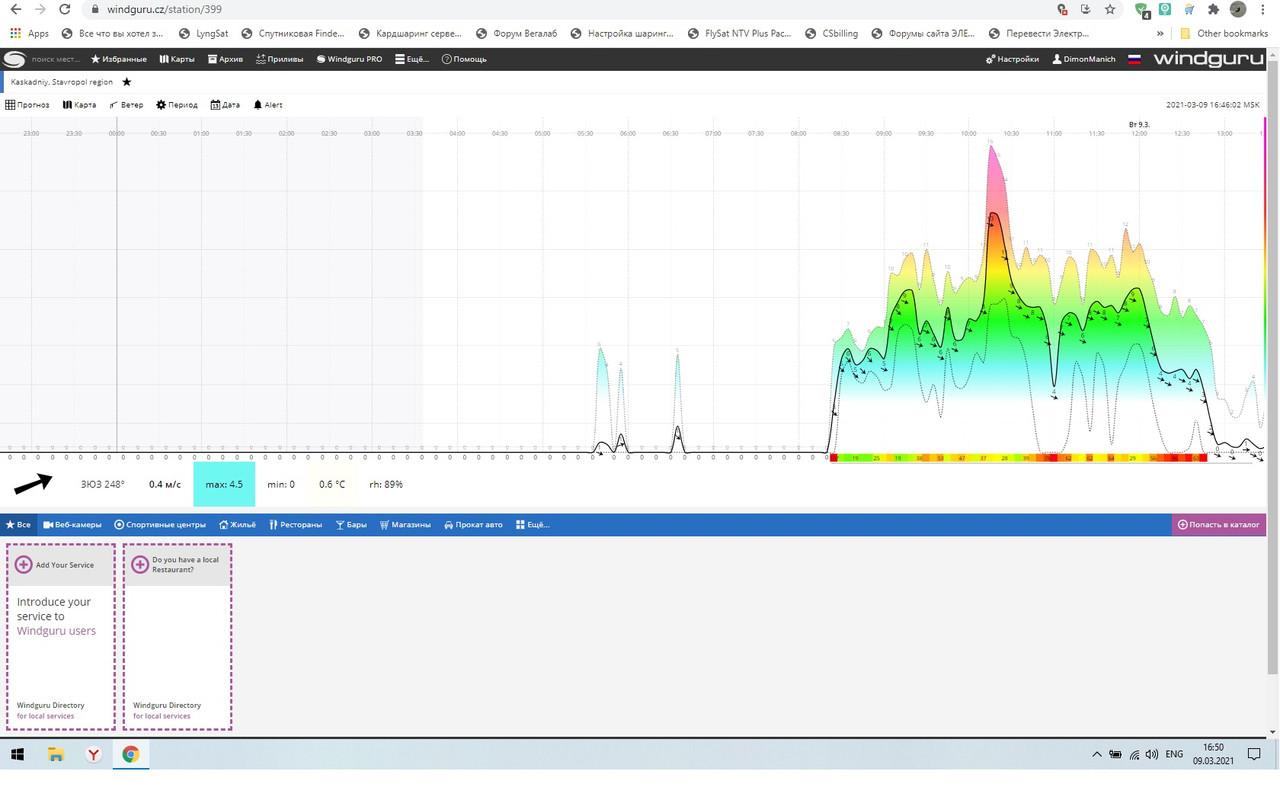Set up station Alert bell

[268, 104]
